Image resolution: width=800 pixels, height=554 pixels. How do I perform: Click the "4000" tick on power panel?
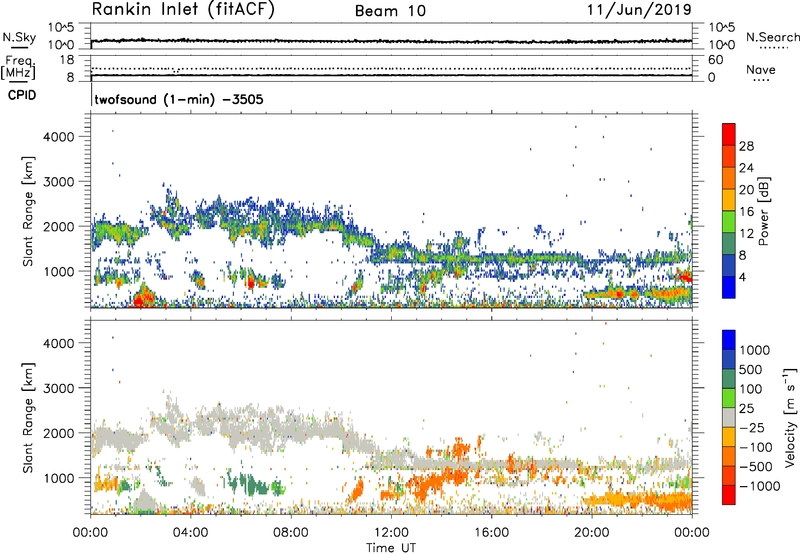tap(58, 137)
